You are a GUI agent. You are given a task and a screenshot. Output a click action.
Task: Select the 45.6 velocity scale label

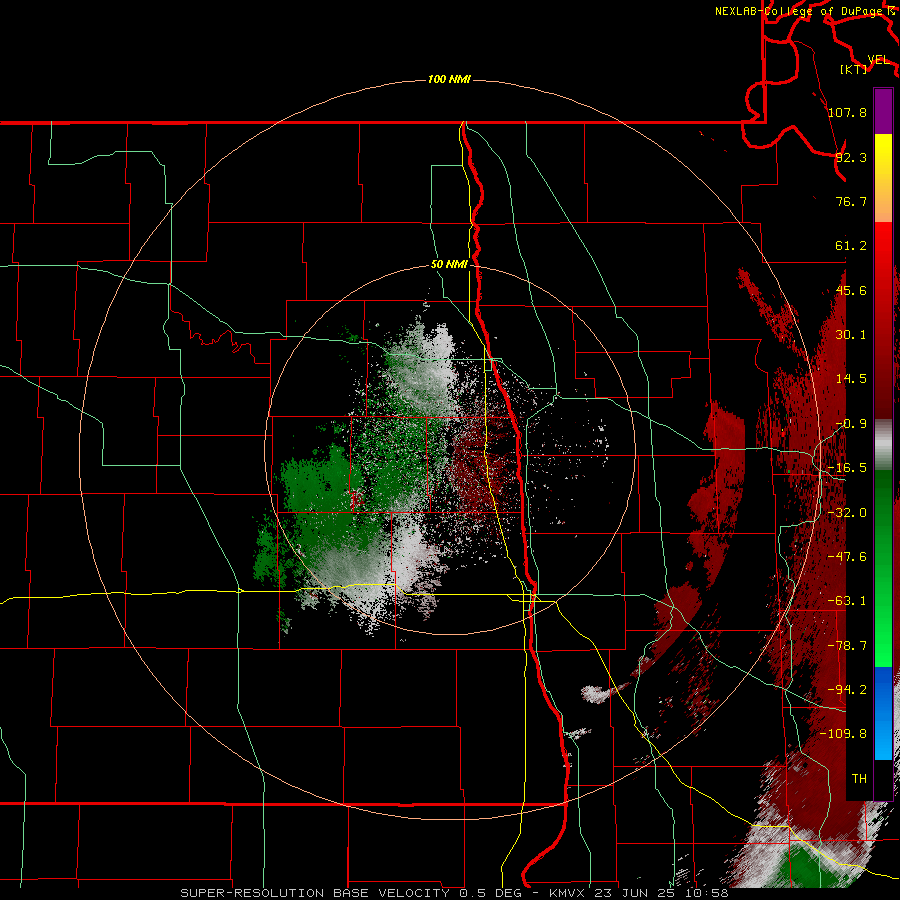(851, 290)
